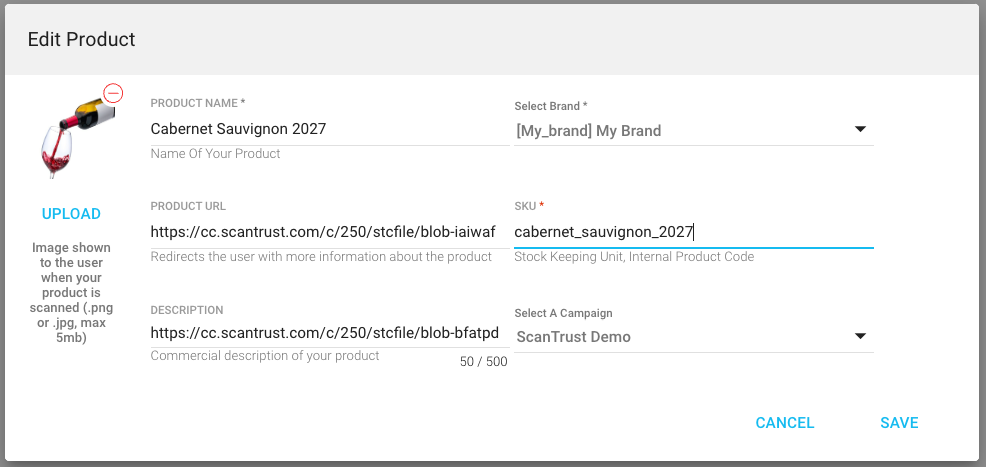Viewport: 986px width, 467px height.
Task: Click the Edit Product dialog title
Action: point(82,40)
